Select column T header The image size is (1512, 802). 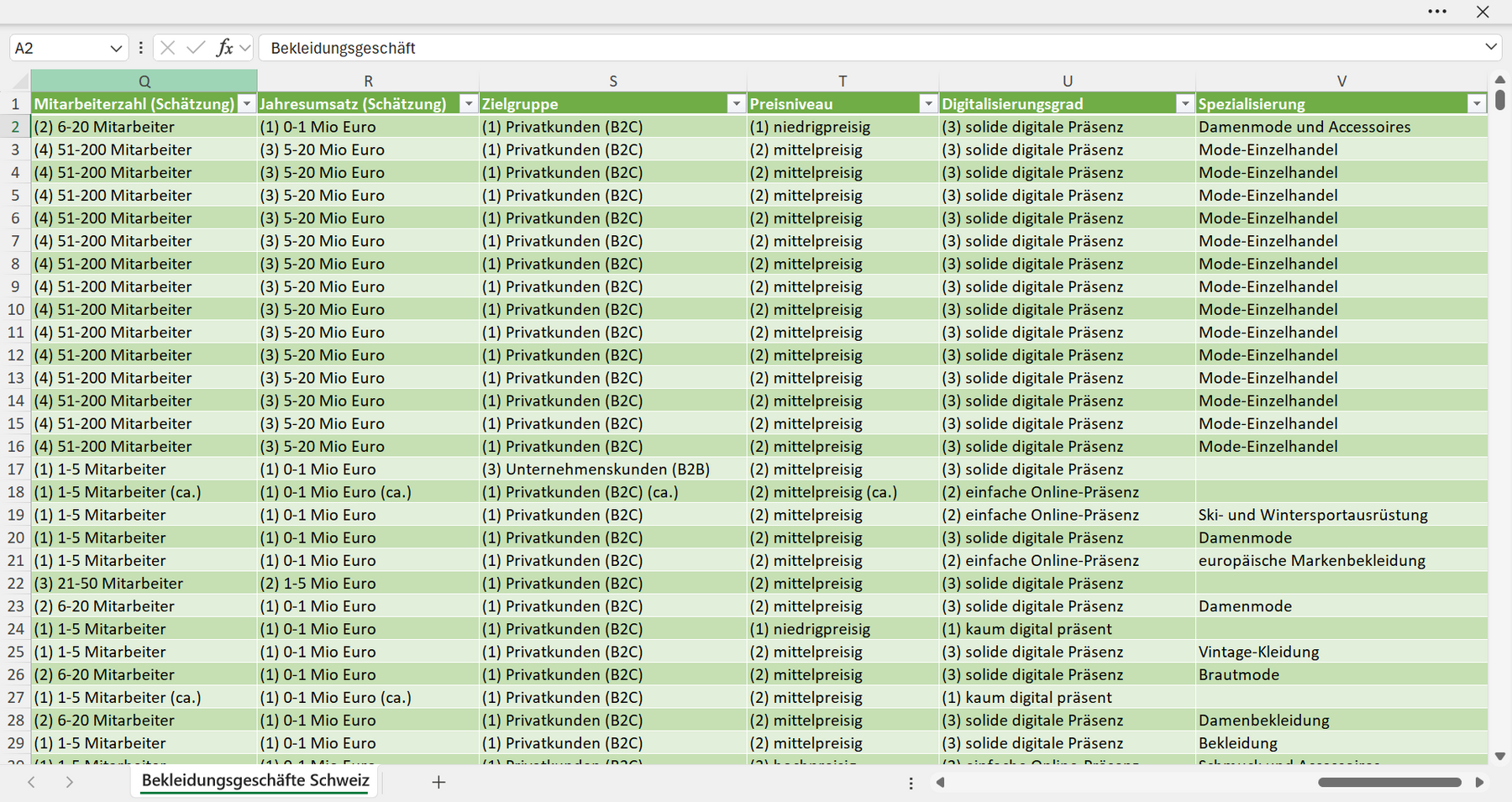[x=843, y=81]
